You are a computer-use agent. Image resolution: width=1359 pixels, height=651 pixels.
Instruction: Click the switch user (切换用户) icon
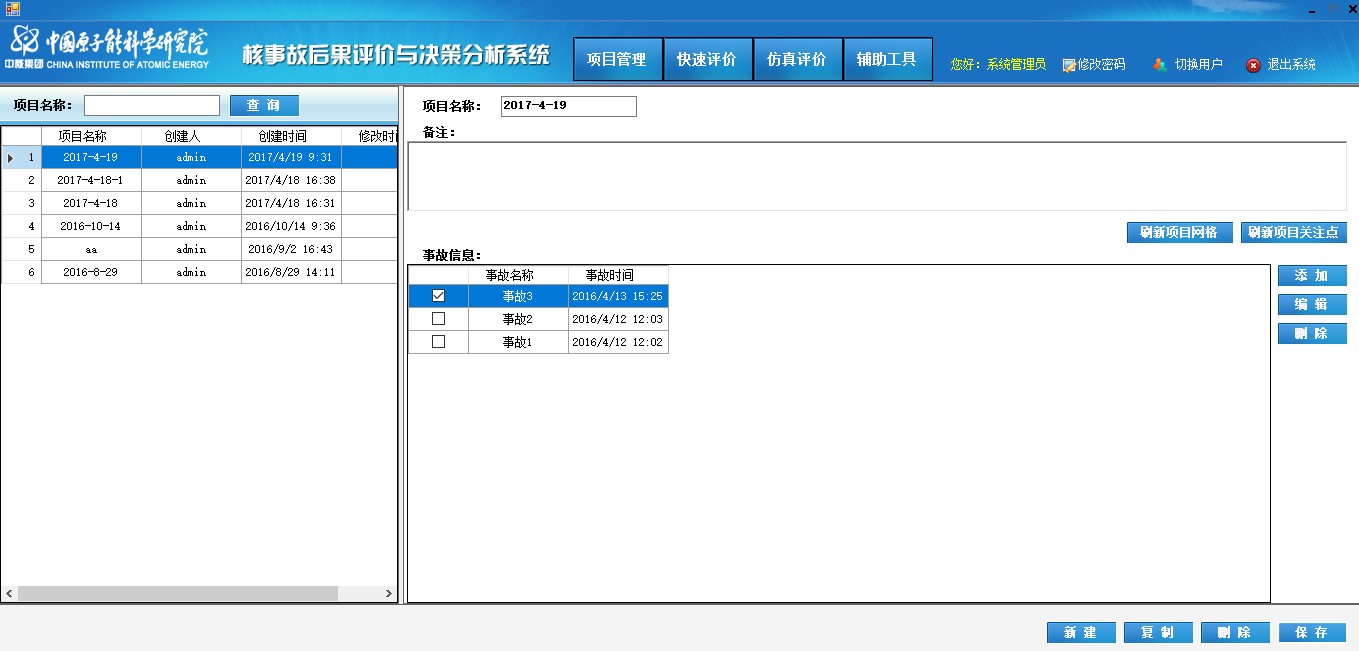click(1159, 65)
